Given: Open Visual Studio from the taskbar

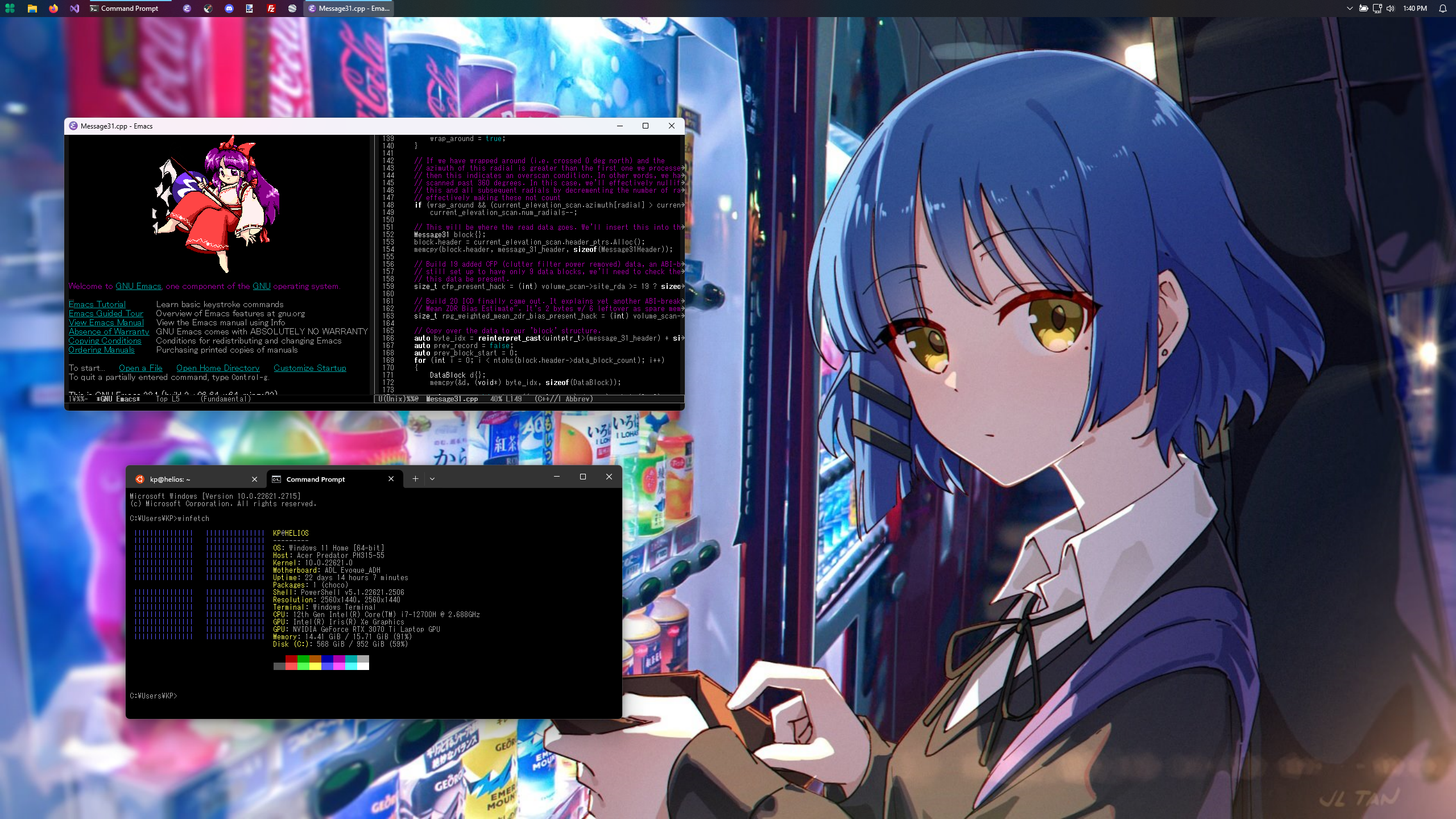Looking at the screenshot, I should pyautogui.click(x=75, y=9).
